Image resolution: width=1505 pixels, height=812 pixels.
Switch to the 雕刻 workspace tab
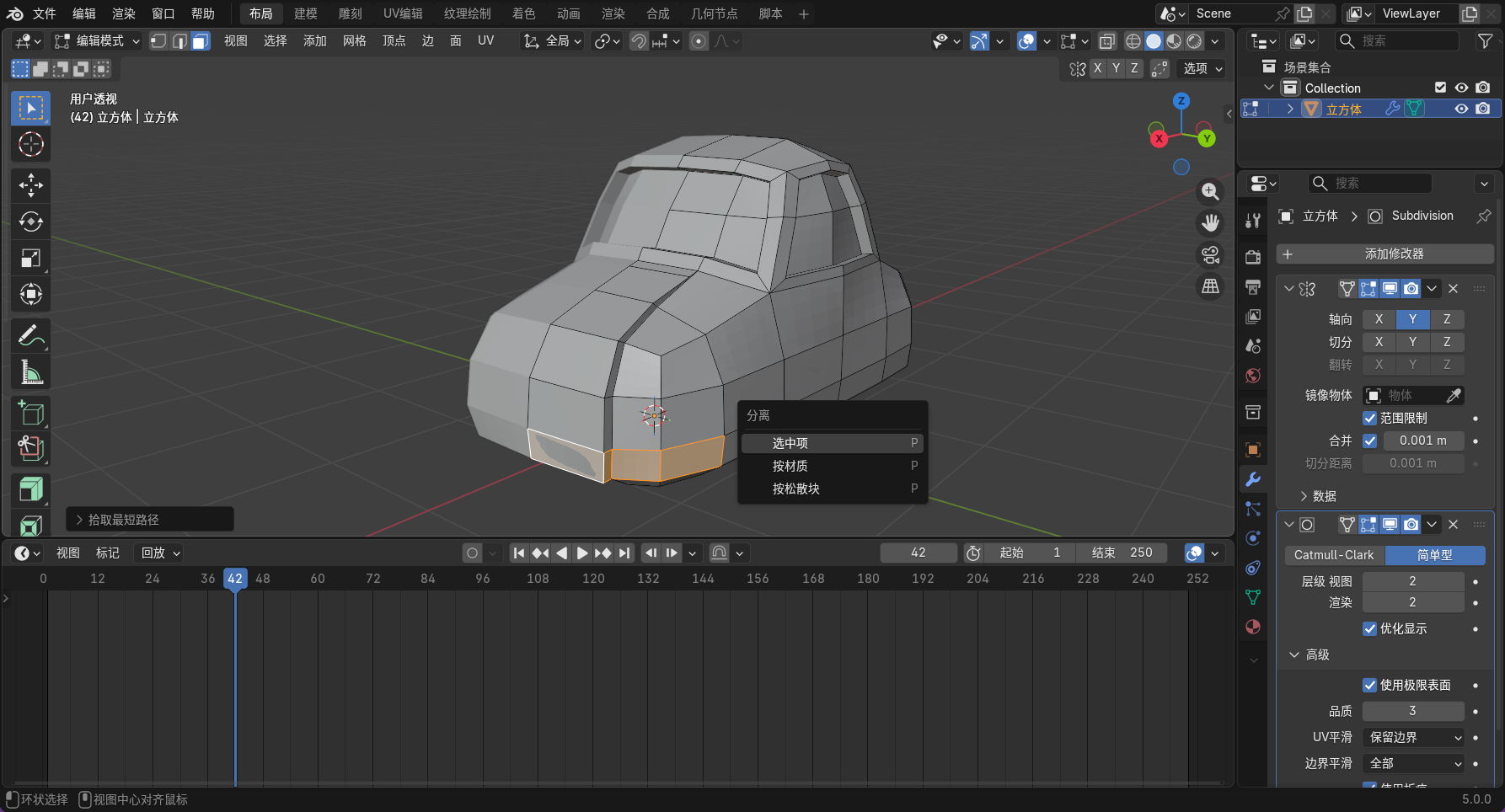tap(350, 13)
